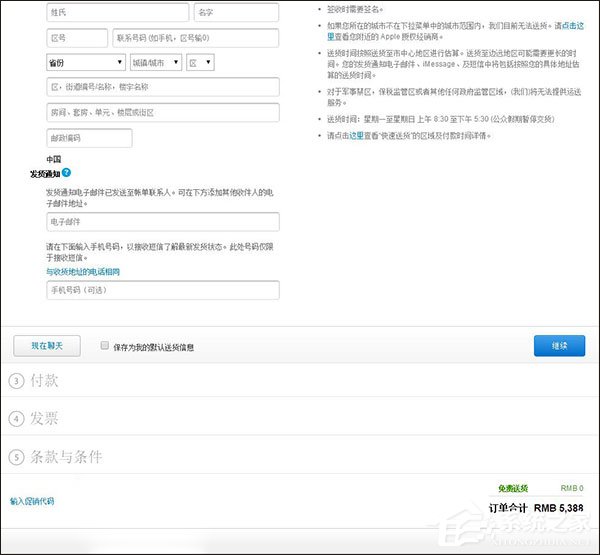Focus the 姓氏 last name field
600x555 pixels.
[118, 12]
